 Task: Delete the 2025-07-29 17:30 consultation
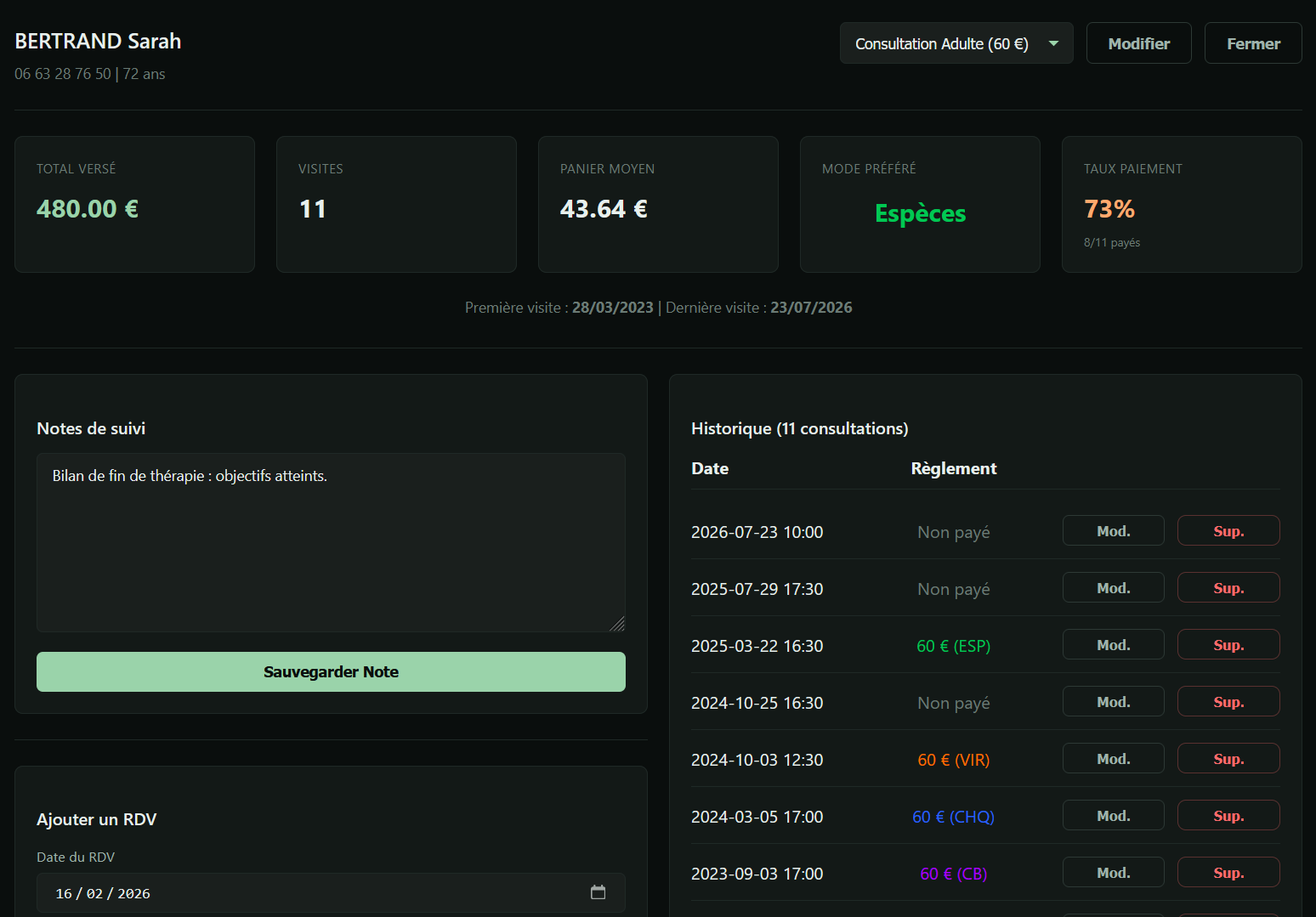coord(1228,588)
